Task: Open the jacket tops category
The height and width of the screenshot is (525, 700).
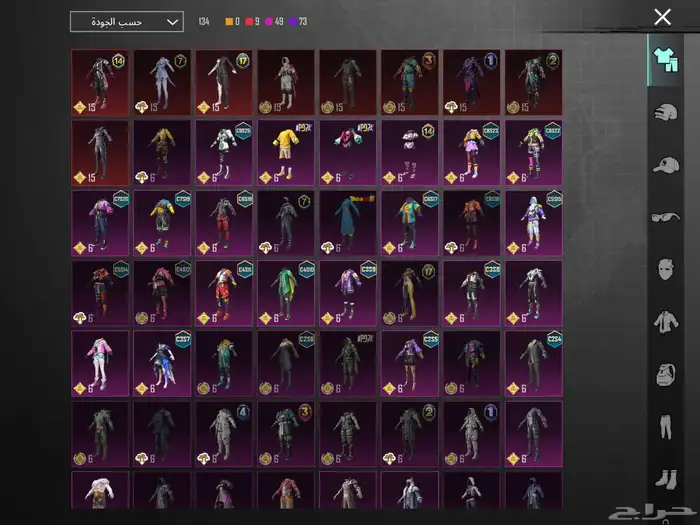Action: coord(662,321)
